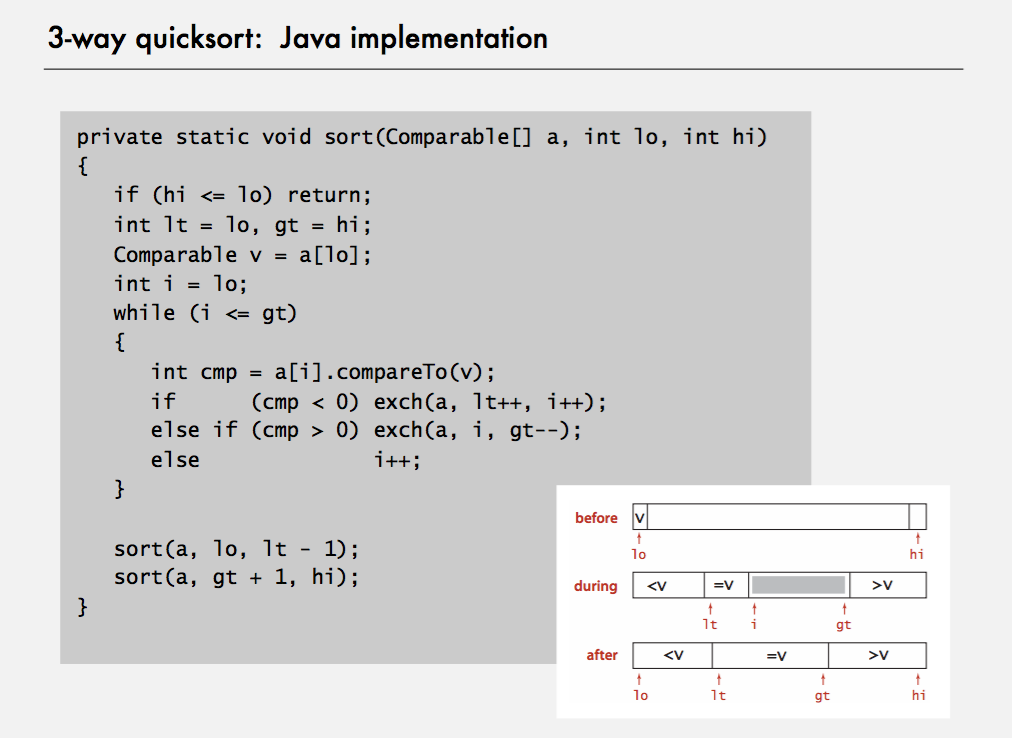Select the '=v' cell in the during row
This screenshot has width=1012, height=738.
point(723,585)
